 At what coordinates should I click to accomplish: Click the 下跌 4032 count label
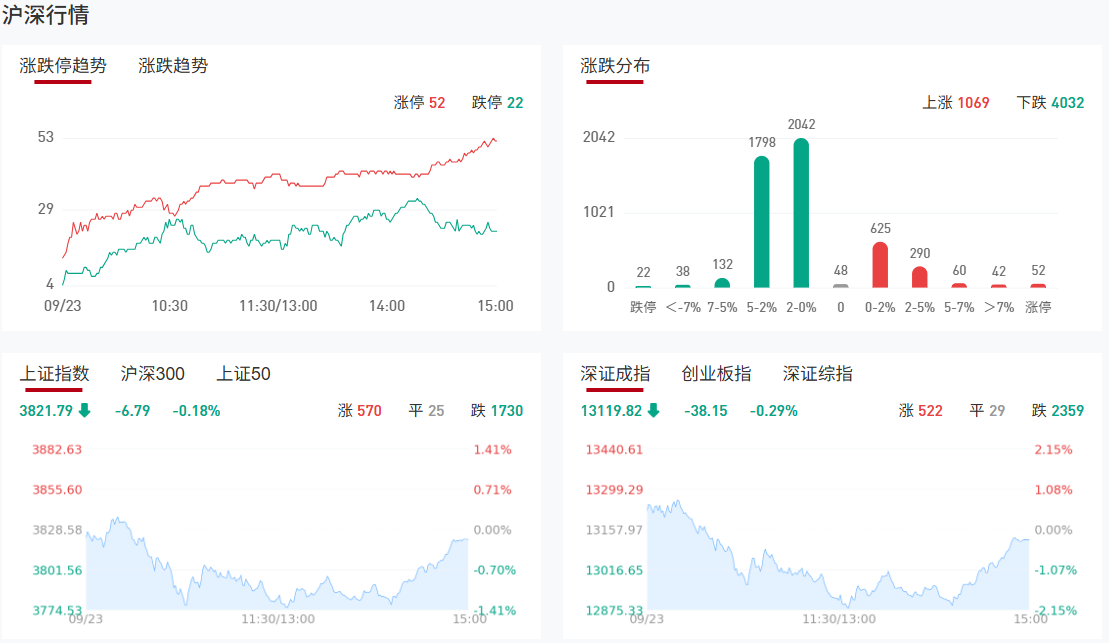(x=1050, y=102)
